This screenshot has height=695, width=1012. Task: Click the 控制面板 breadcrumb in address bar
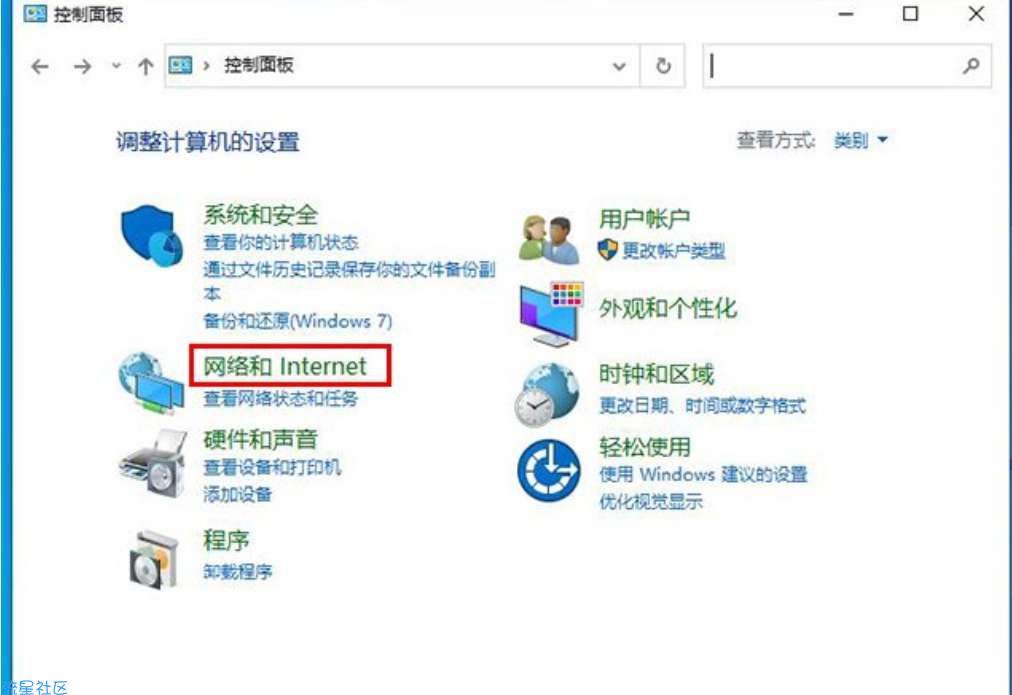point(258,67)
